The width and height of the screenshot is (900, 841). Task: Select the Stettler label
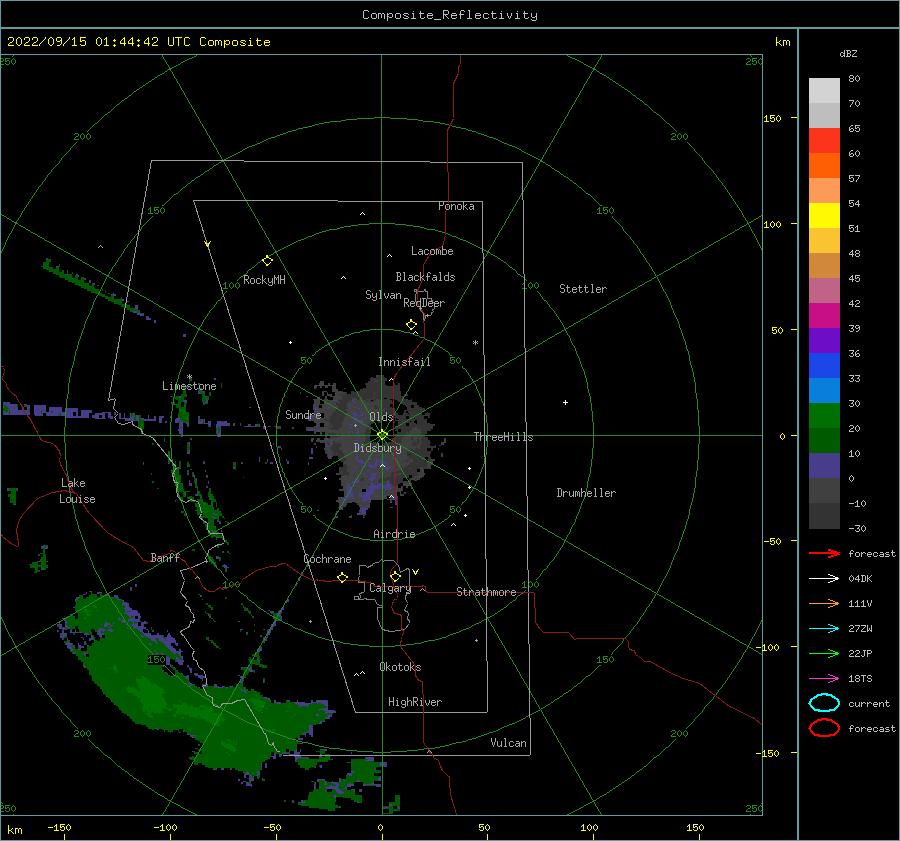583,289
